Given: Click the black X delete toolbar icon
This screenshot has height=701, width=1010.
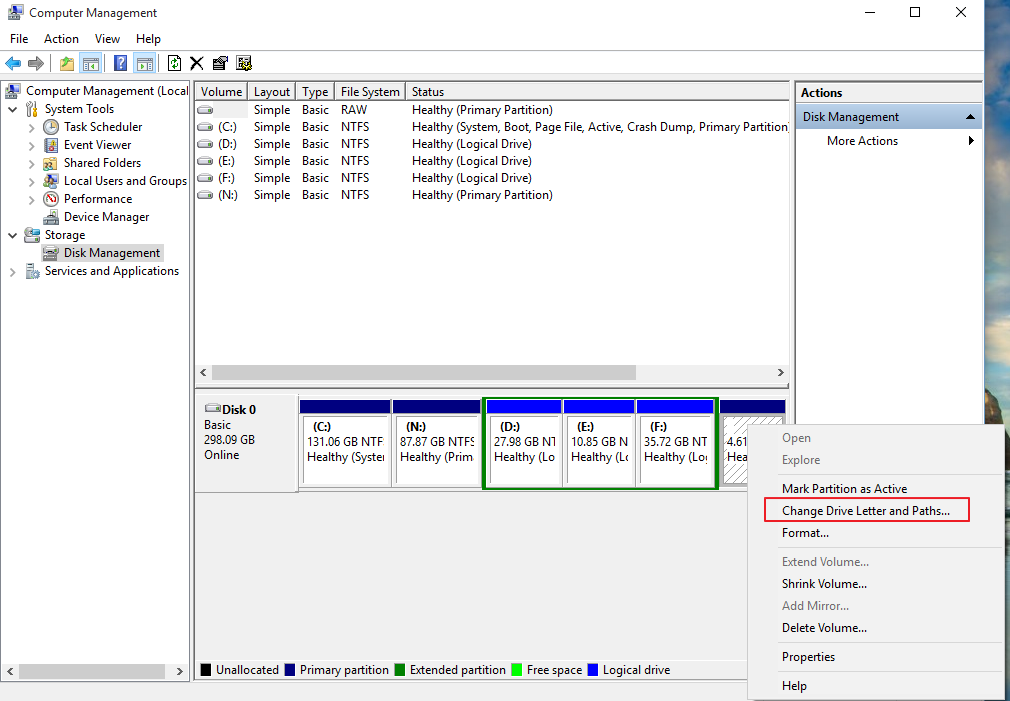Looking at the screenshot, I should (196, 63).
